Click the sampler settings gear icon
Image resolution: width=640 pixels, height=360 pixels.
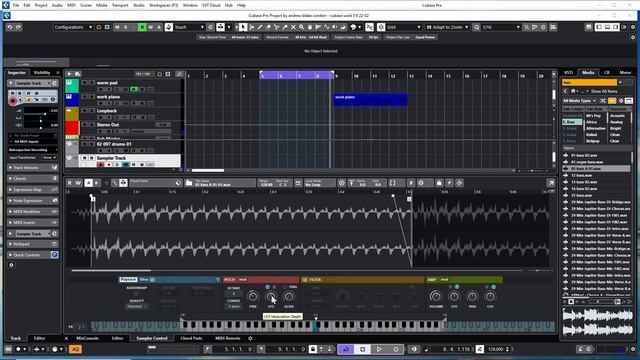coord(421,183)
